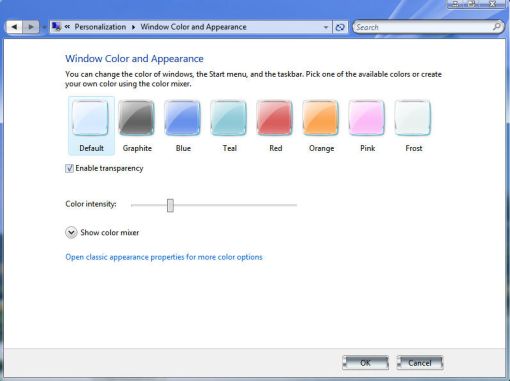Click Window Color and Appearance breadcrumb

pos(193,27)
